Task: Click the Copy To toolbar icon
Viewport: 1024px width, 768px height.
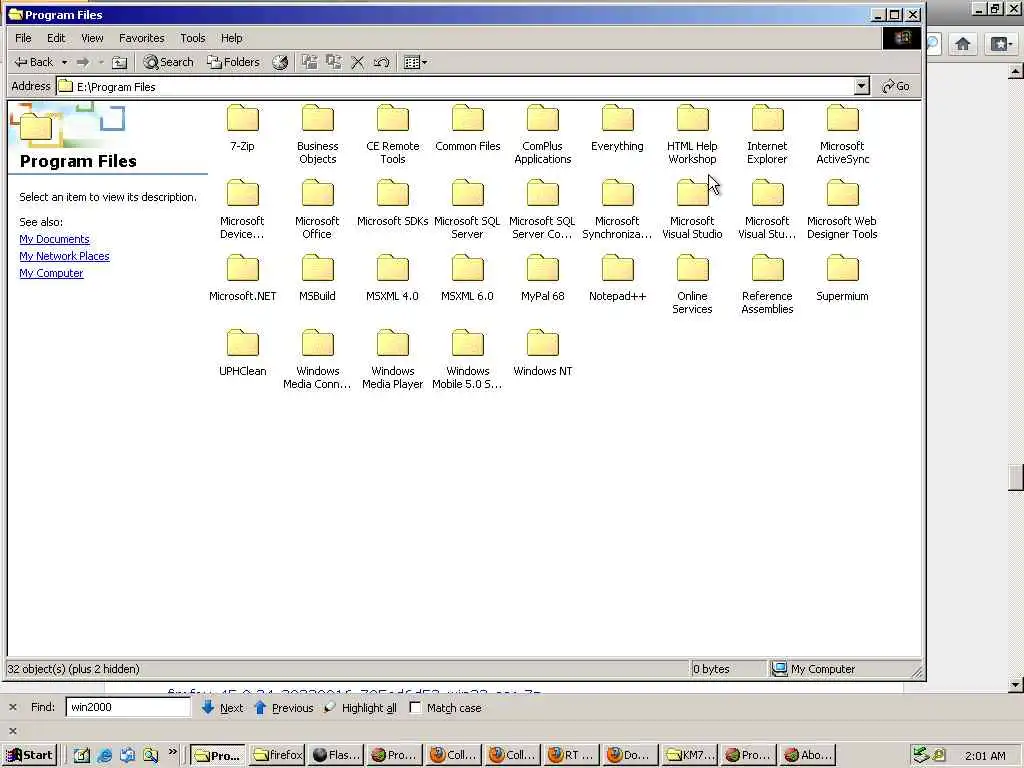Action: click(334, 63)
